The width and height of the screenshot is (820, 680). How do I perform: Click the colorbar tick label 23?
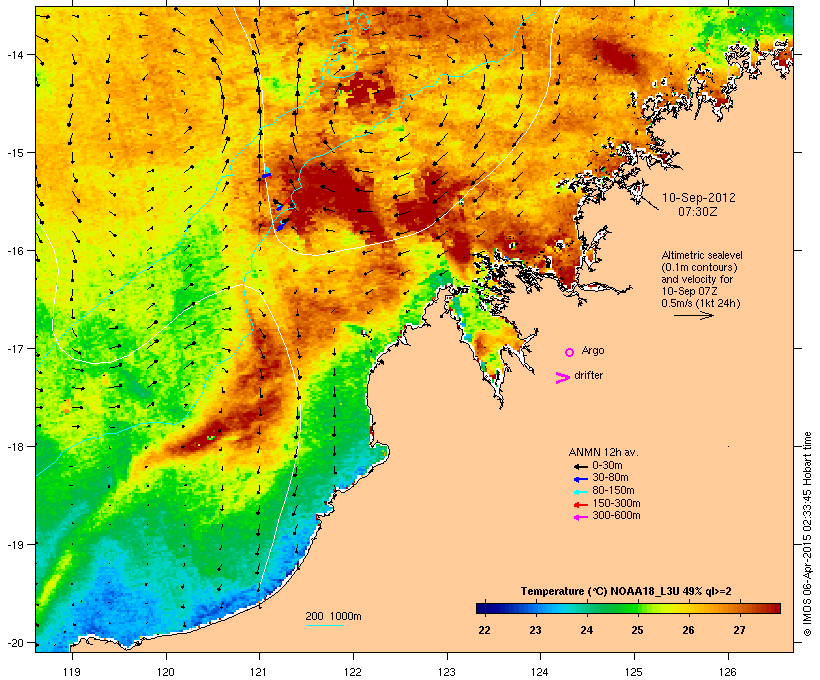click(x=535, y=630)
